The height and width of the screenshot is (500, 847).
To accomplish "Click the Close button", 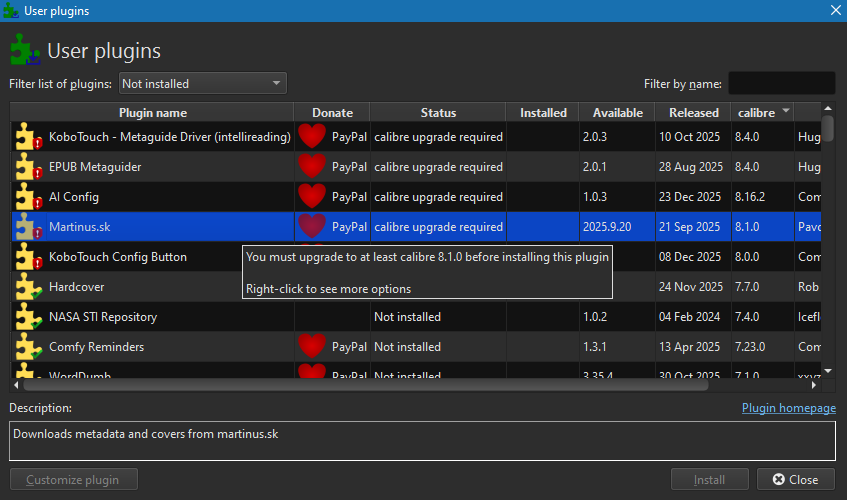I will [x=796, y=479].
